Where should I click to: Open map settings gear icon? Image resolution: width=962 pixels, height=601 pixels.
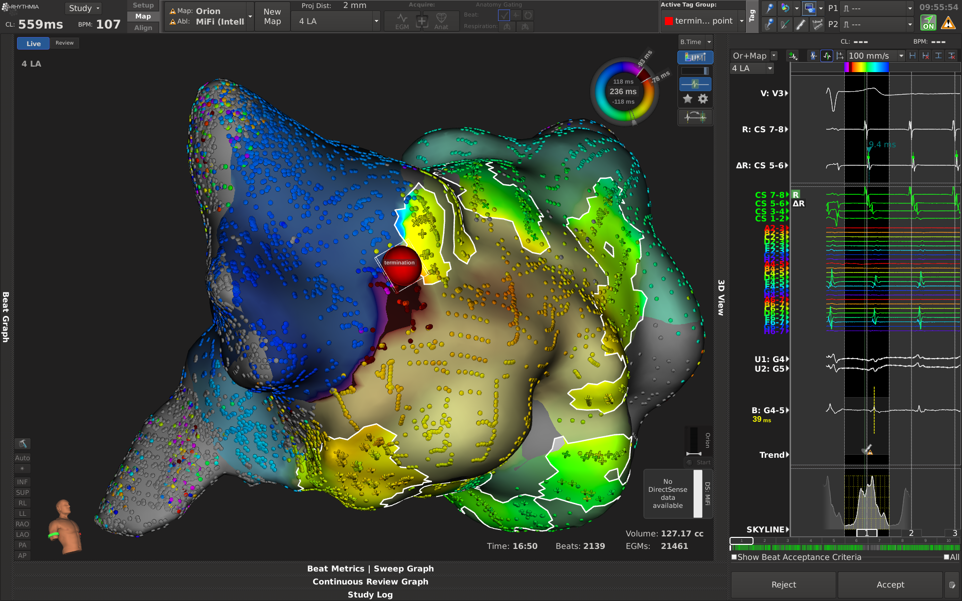coord(703,99)
